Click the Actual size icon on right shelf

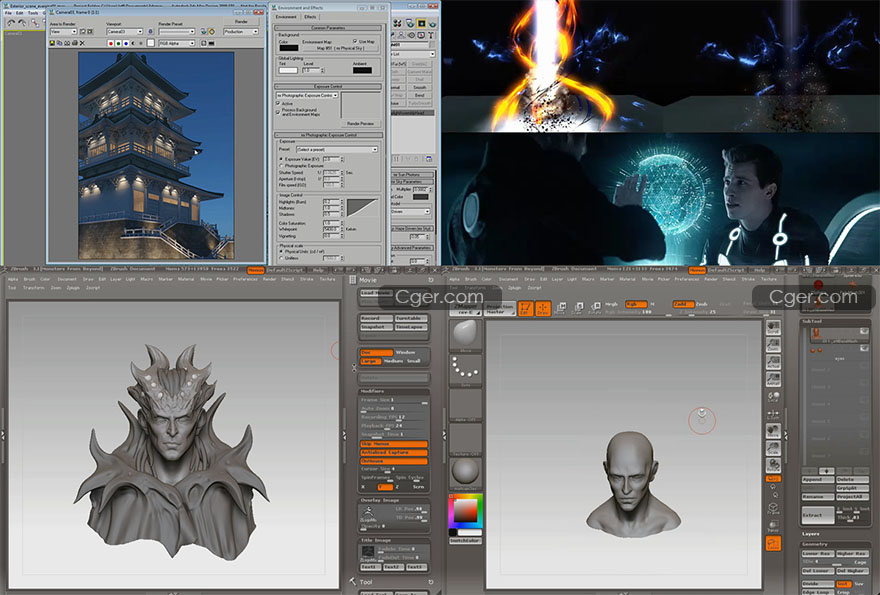coord(773,362)
